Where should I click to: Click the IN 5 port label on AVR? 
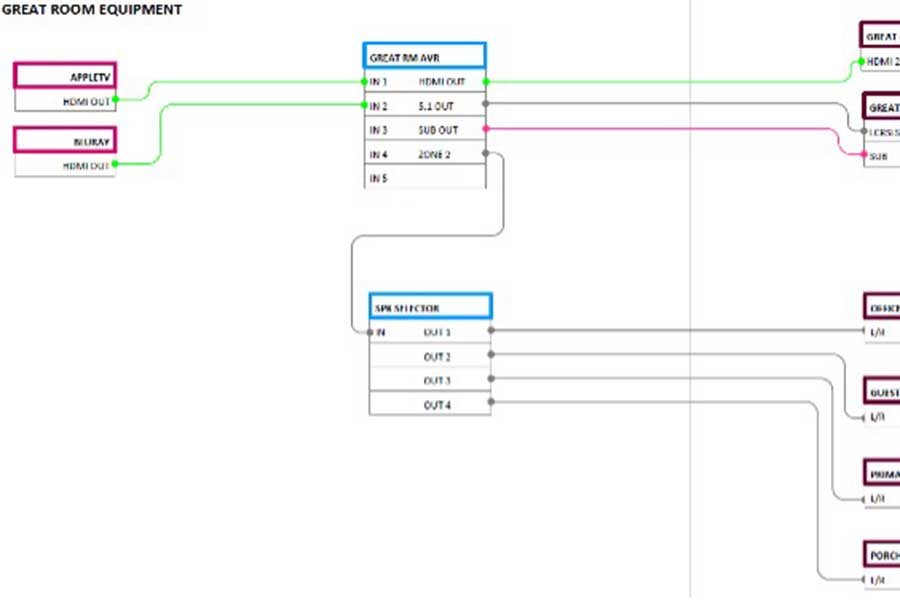point(378,179)
